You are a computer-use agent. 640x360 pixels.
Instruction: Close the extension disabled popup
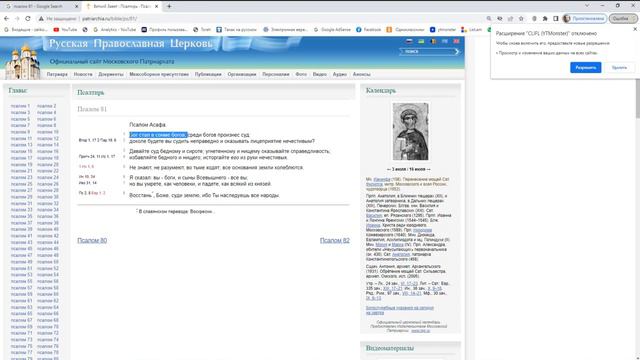[x=635, y=29]
